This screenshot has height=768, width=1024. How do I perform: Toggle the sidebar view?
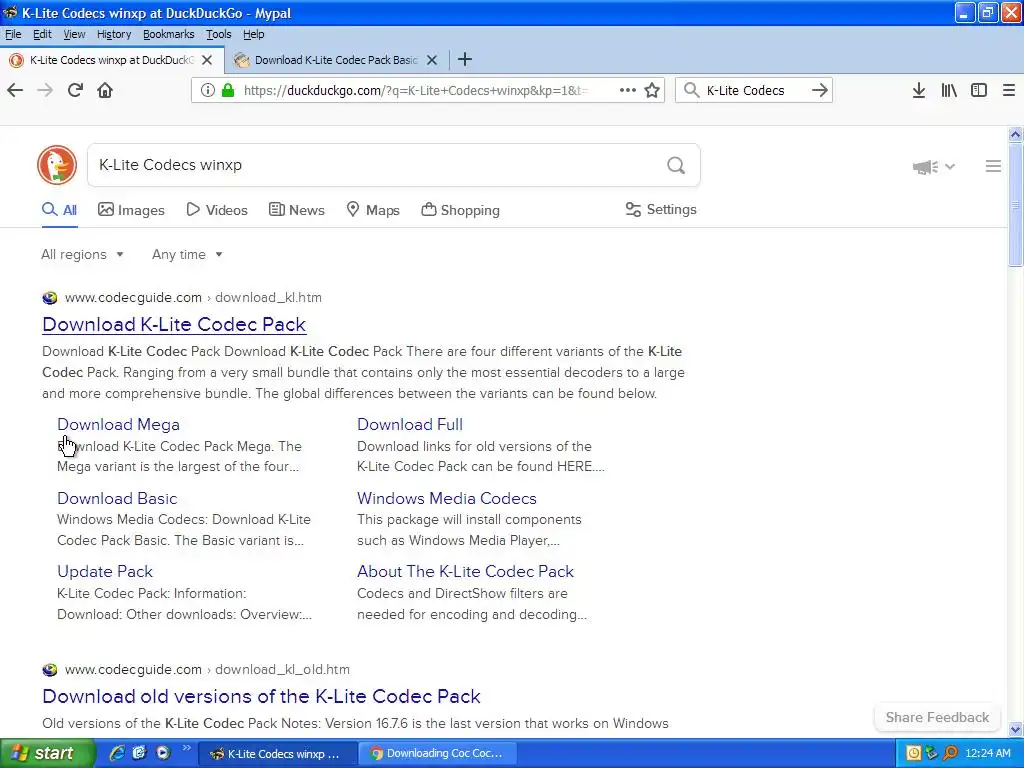click(x=979, y=90)
